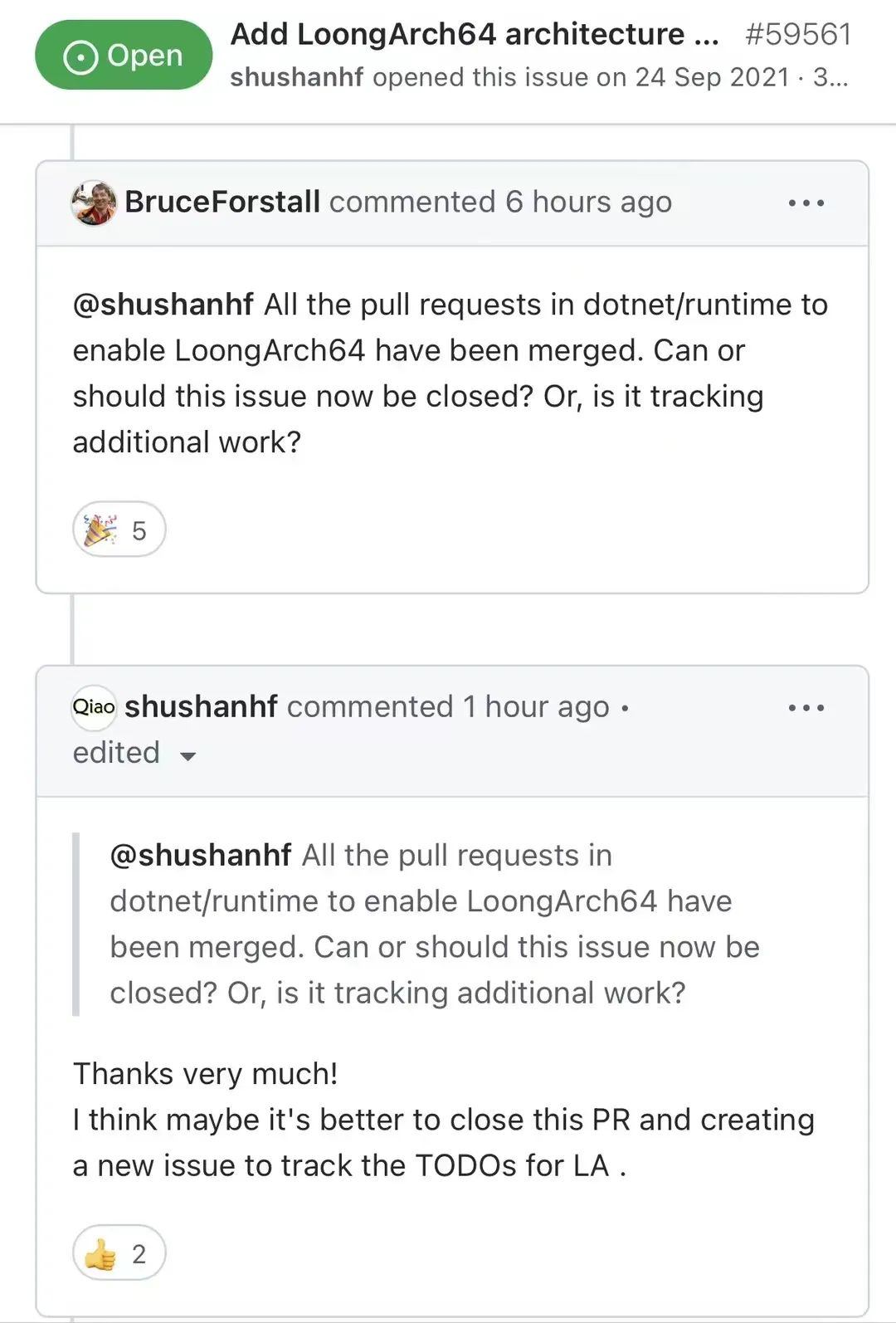Click the '6 hours ago' comment timestamp
896x1323 pixels.
tap(588, 203)
